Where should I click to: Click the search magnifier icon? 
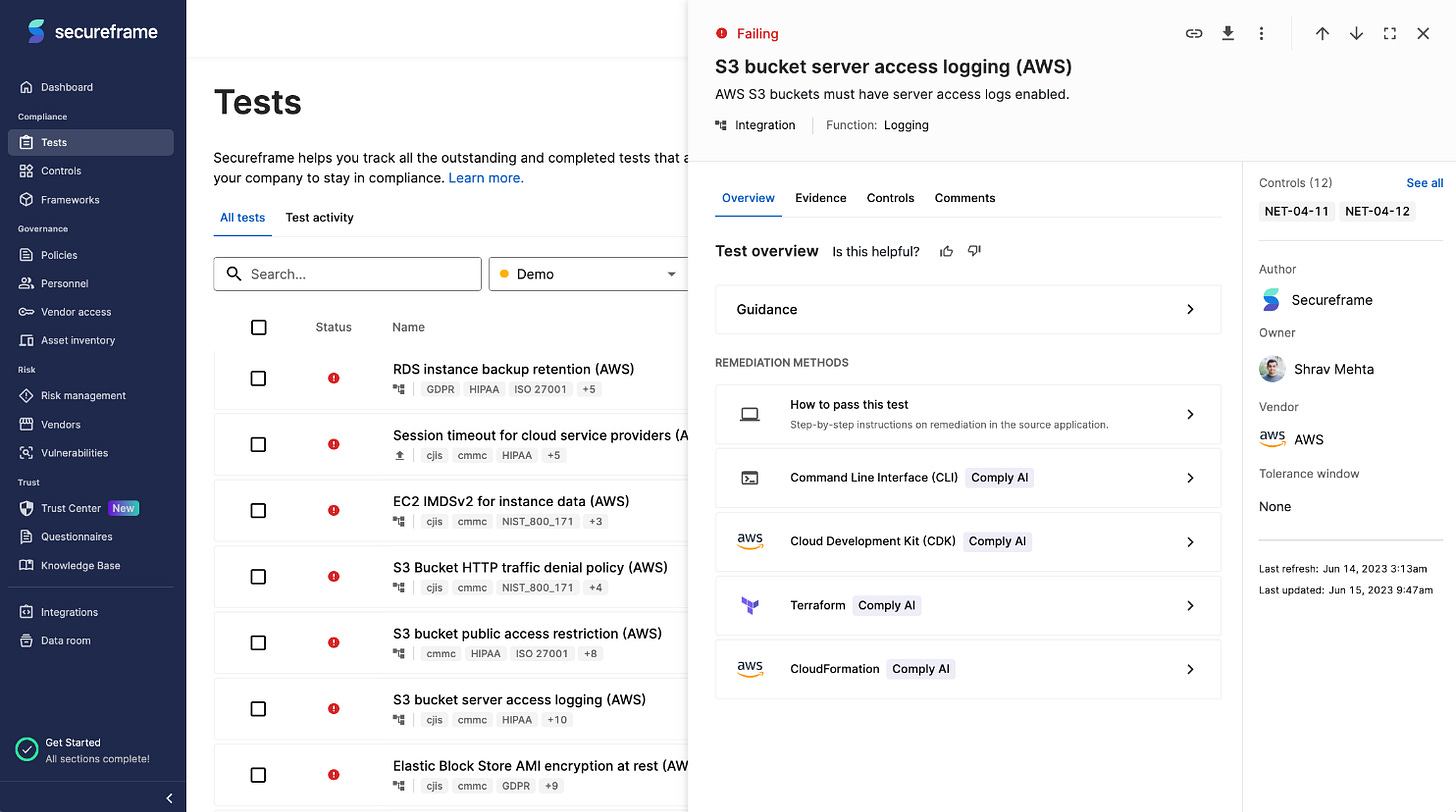(x=234, y=274)
